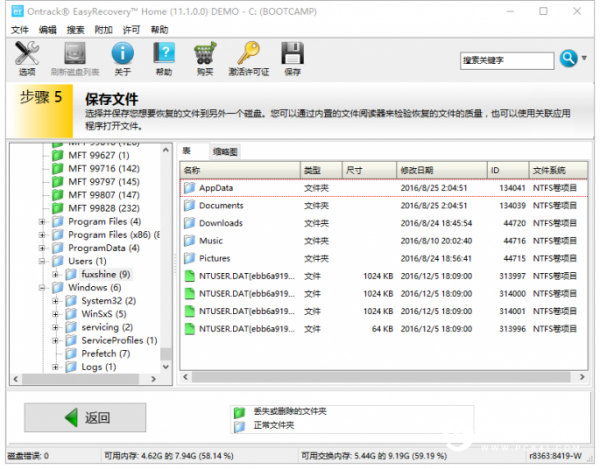Image resolution: width=600 pixels, height=469 pixels.
Task: Expand the servicing (2) node
Action: coord(55,327)
